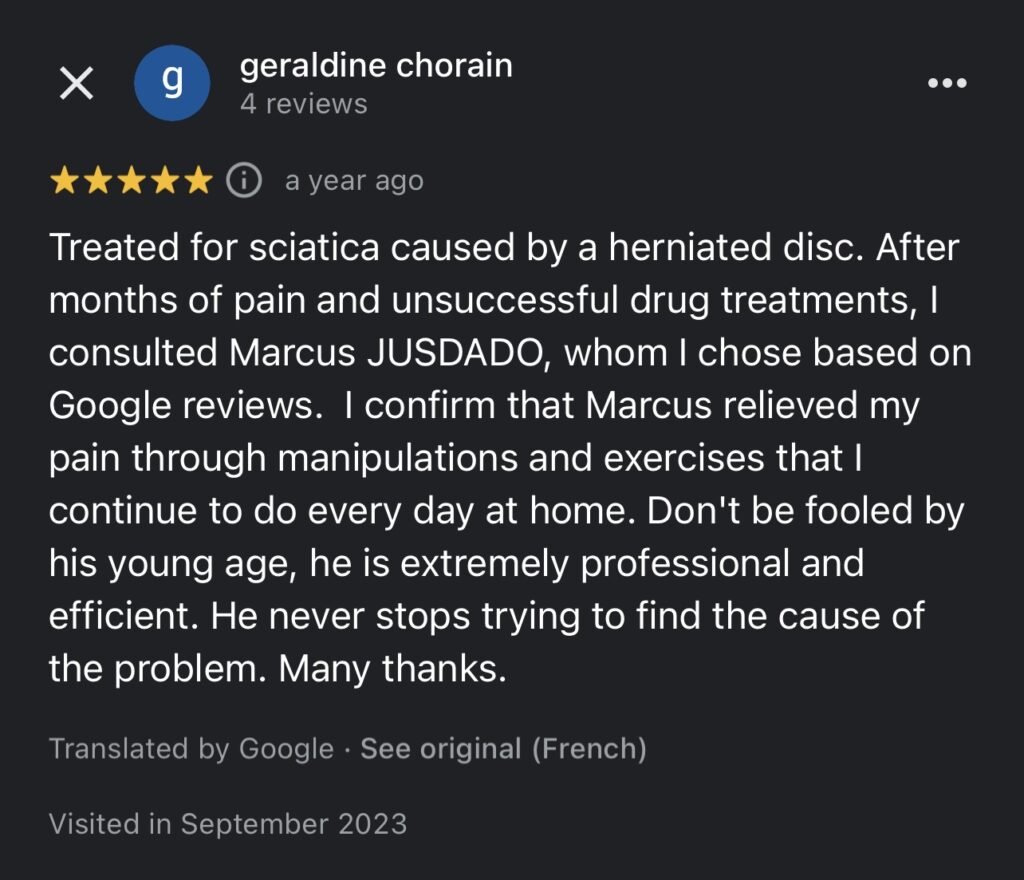Click the 'extremely professional and' review line

[632, 564]
